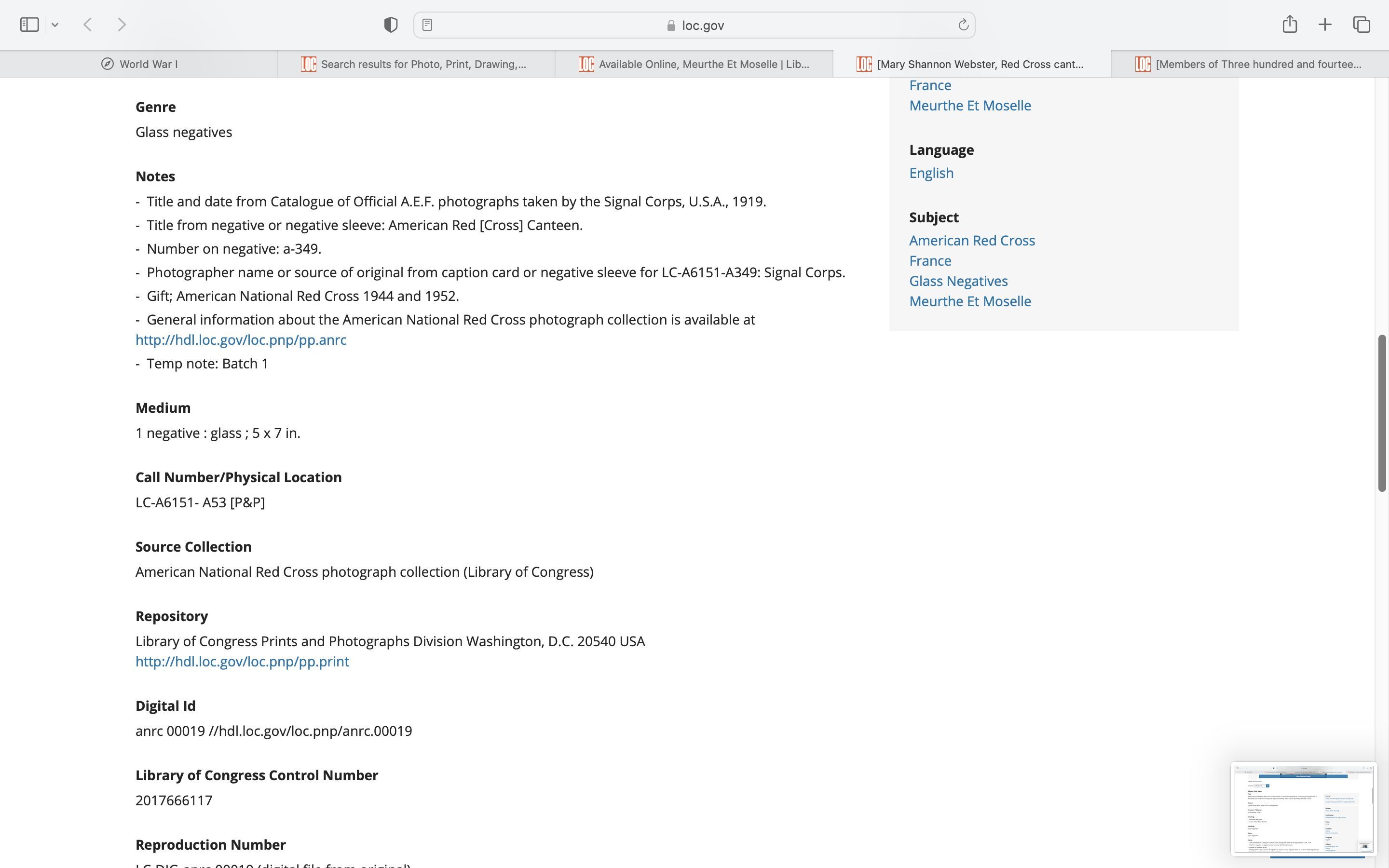
Task: Go back with the back arrow
Action: (x=88, y=25)
